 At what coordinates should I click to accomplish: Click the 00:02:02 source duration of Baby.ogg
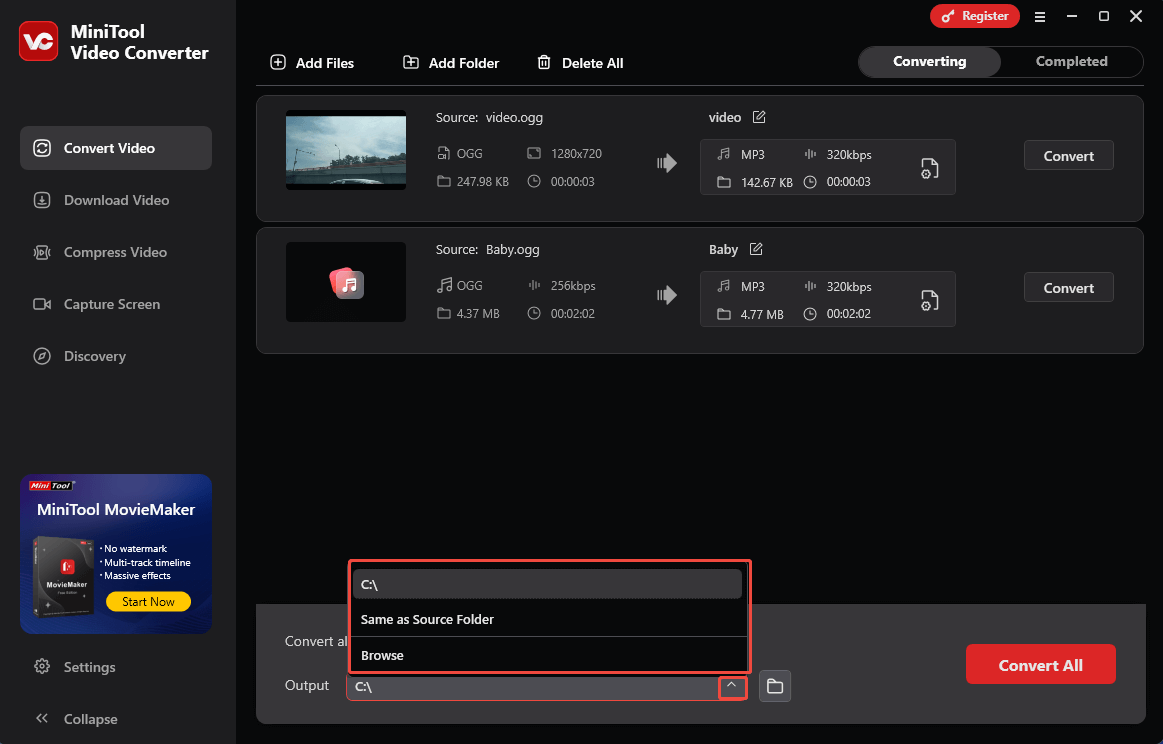click(572, 314)
